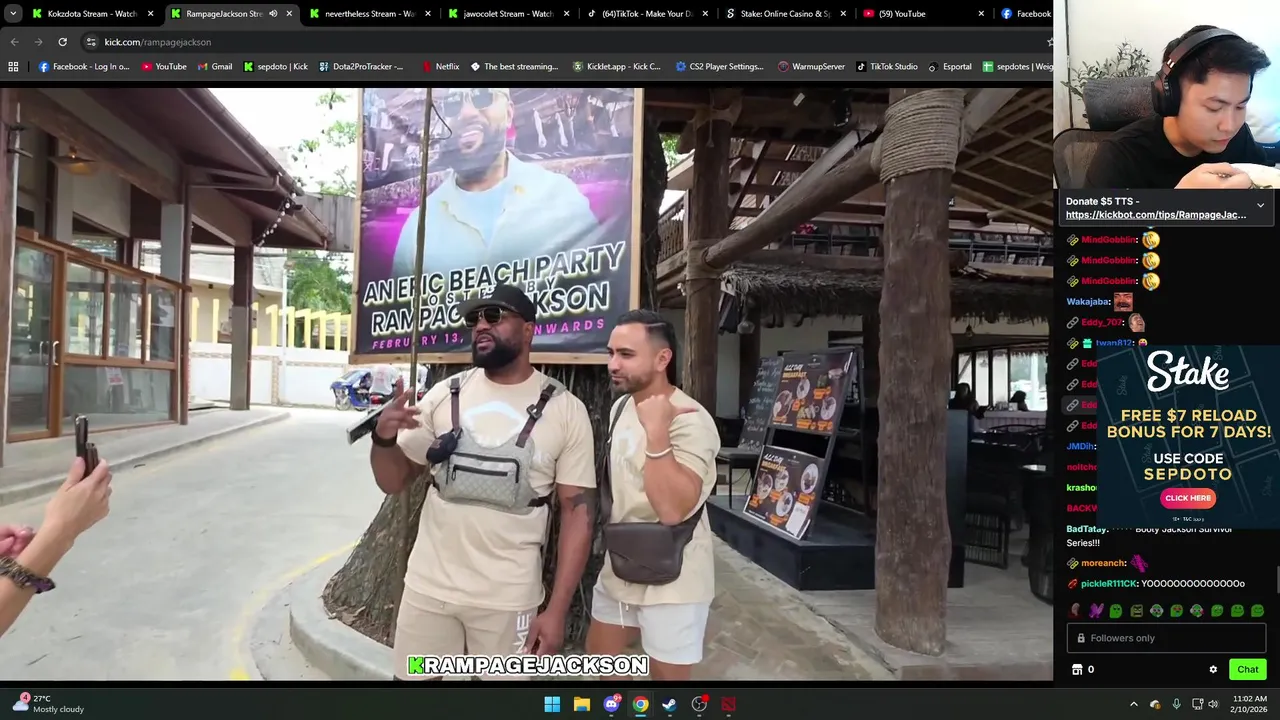The image size is (1280, 720).
Task: View site information icon in address bar
Action: click(x=91, y=42)
